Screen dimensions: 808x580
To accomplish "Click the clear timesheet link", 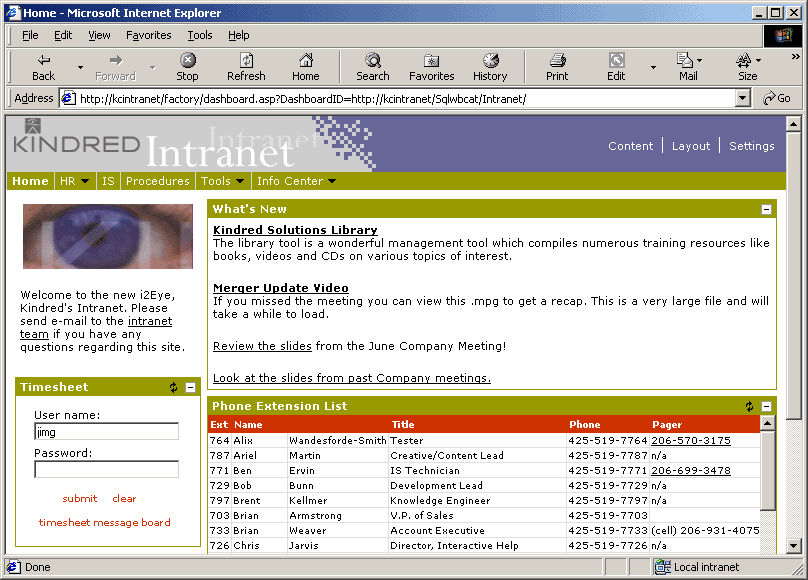I will point(124,499).
